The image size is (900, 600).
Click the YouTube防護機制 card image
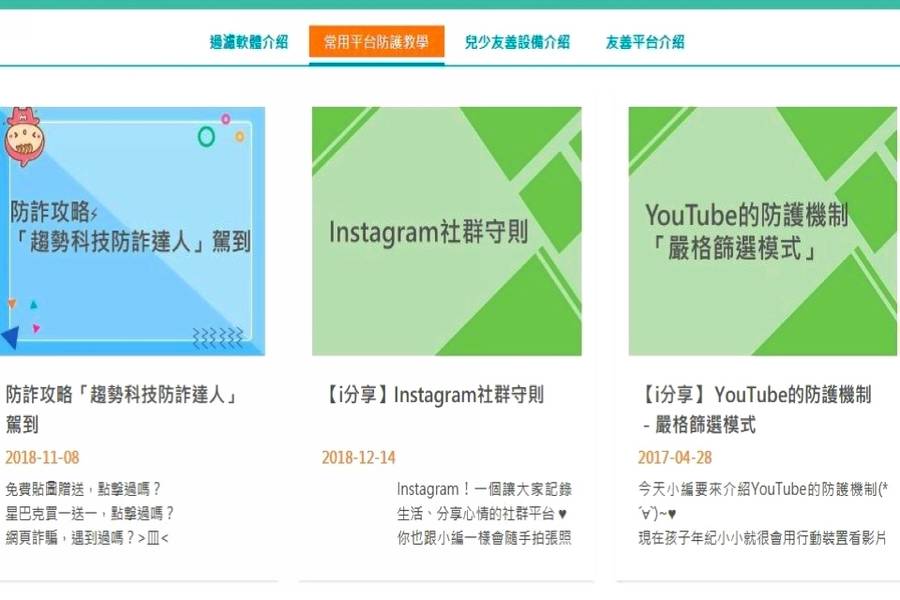tap(761, 231)
